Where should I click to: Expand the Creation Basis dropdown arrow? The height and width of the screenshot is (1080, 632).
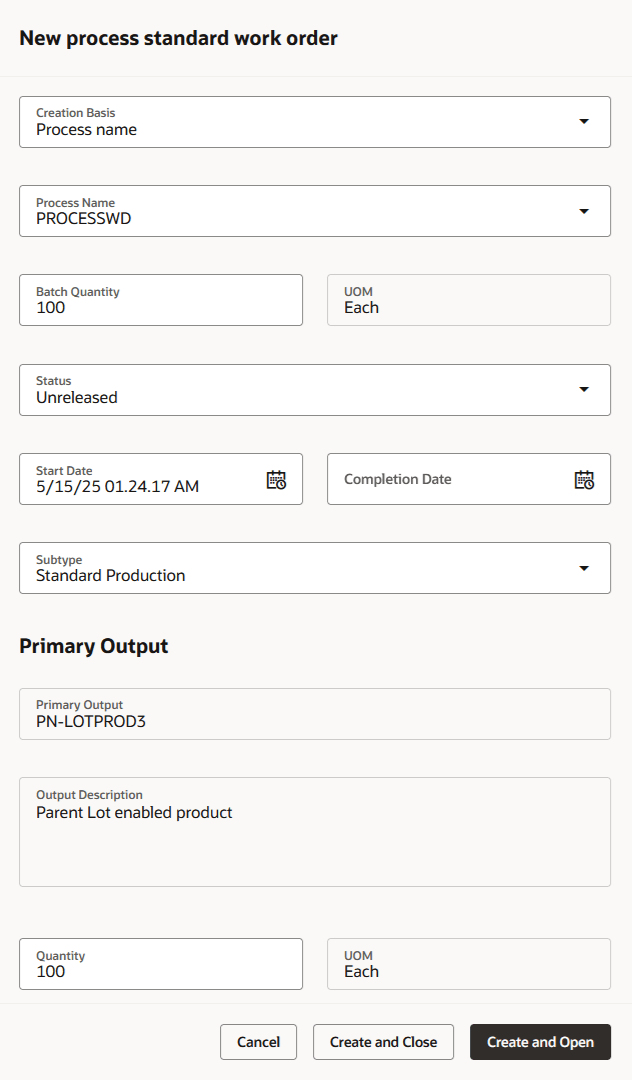(x=583, y=121)
